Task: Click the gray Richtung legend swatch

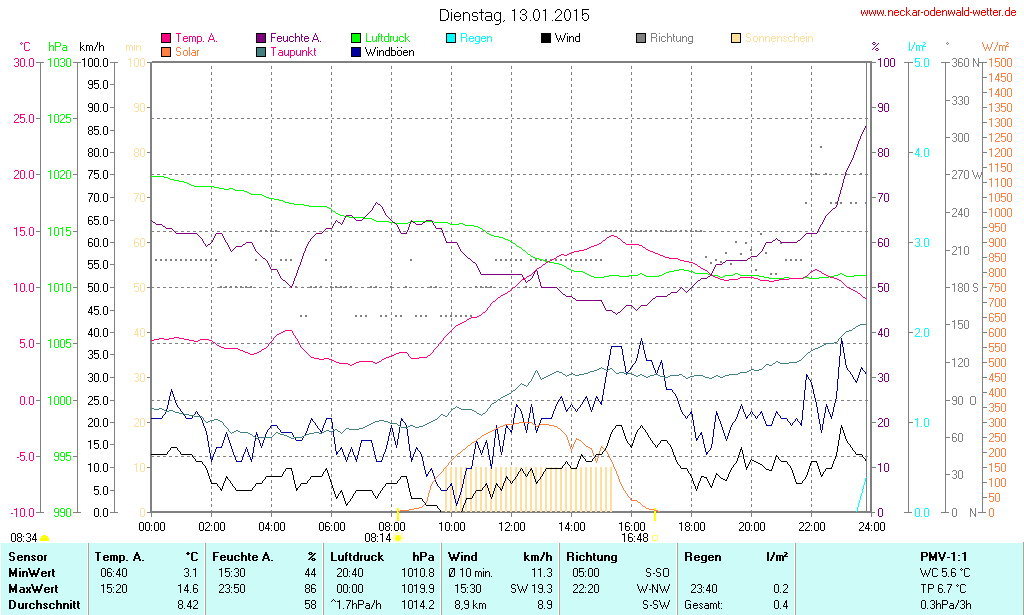Action: coord(641,38)
